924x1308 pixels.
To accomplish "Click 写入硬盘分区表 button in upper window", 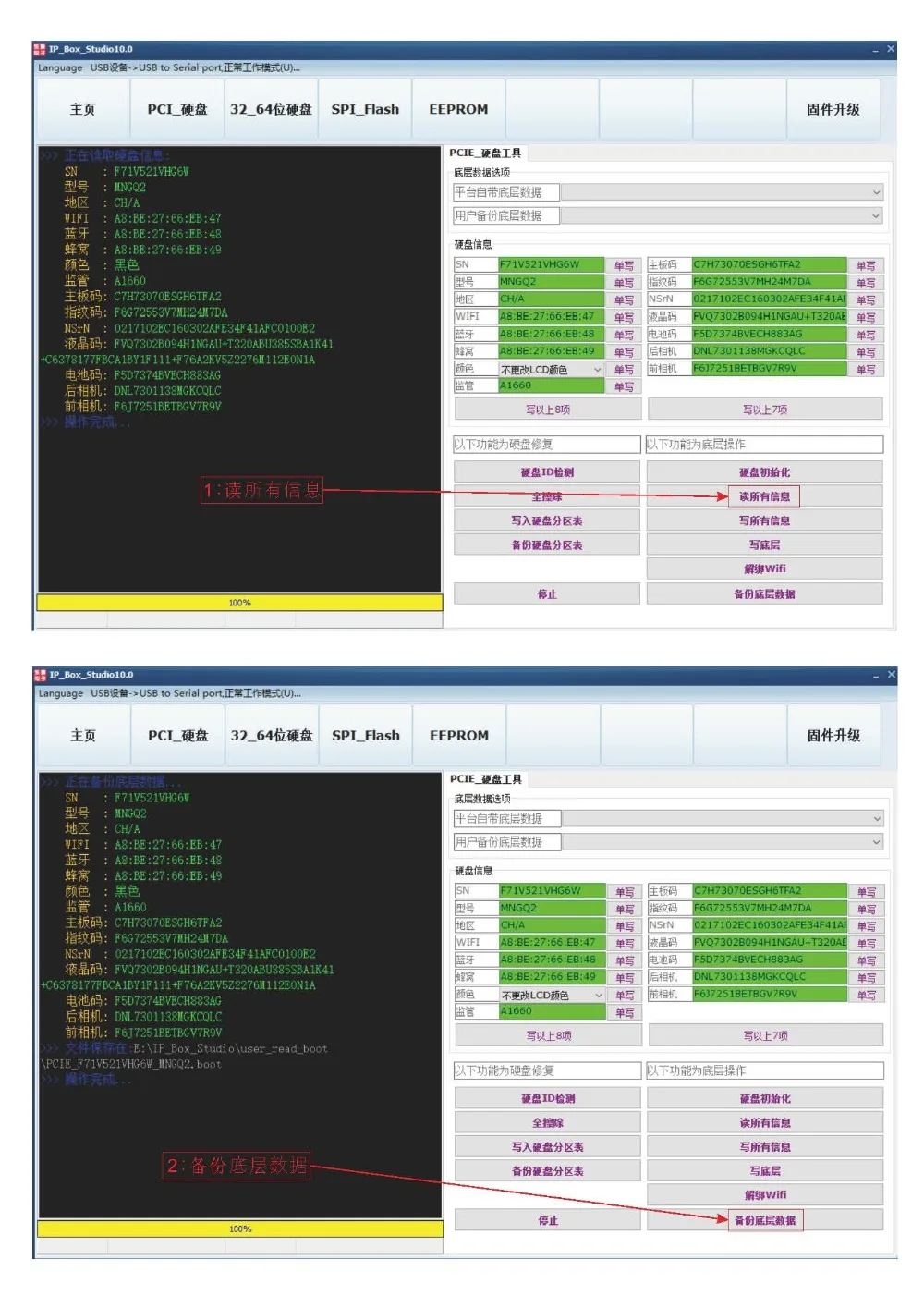I will tap(547, 520).
